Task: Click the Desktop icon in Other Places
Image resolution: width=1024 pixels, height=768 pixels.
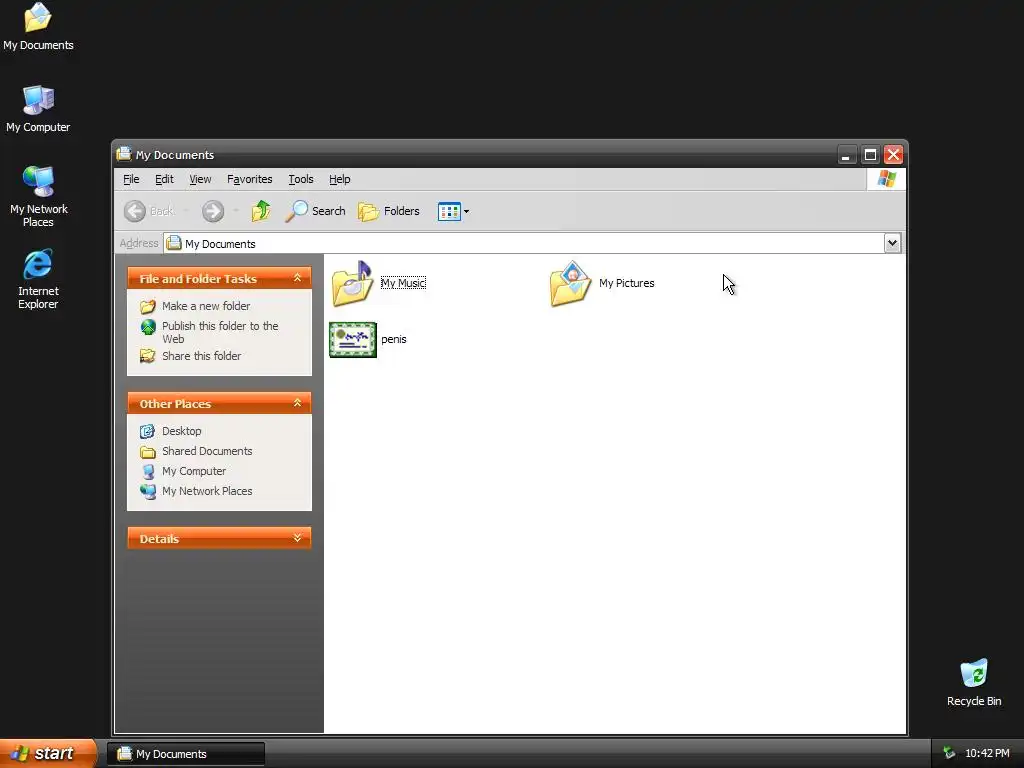Action: point(148,431)
